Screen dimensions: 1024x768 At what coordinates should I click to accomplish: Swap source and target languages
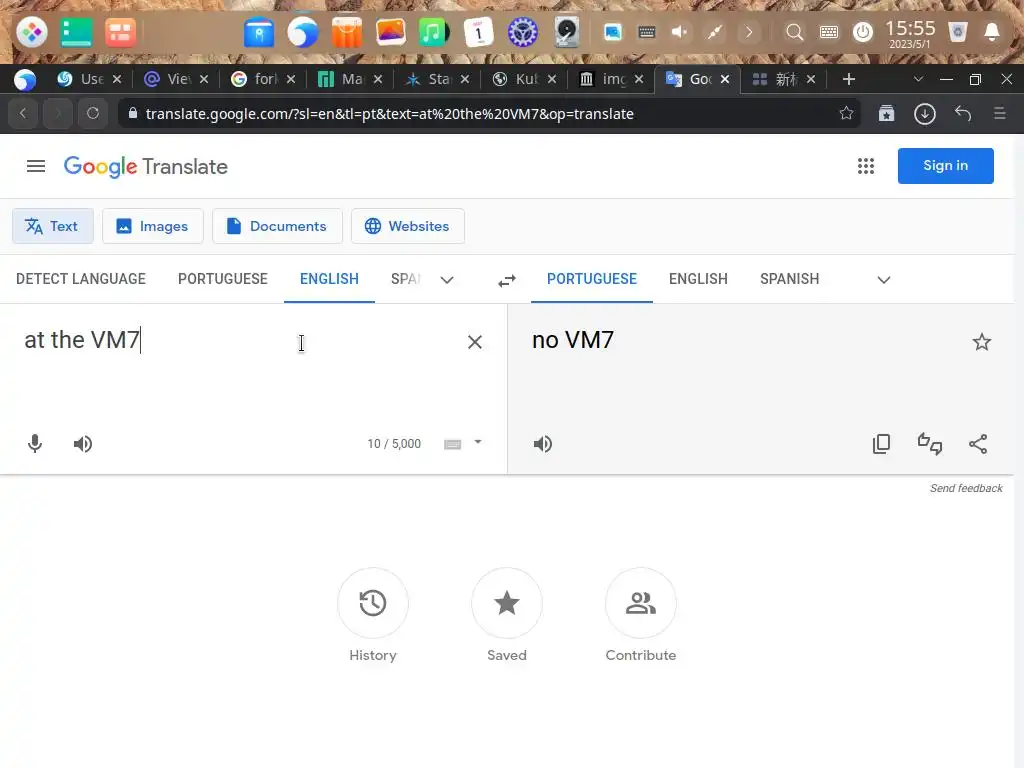coord(507,280)
